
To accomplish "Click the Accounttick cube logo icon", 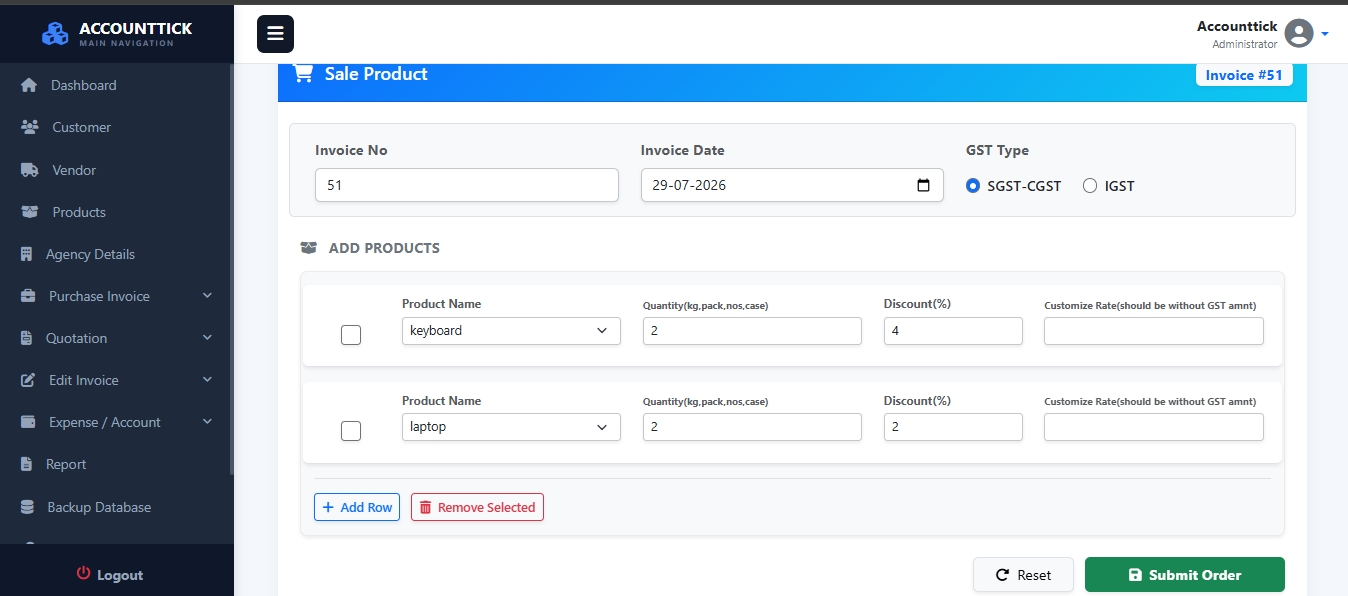I will point(55,33).
